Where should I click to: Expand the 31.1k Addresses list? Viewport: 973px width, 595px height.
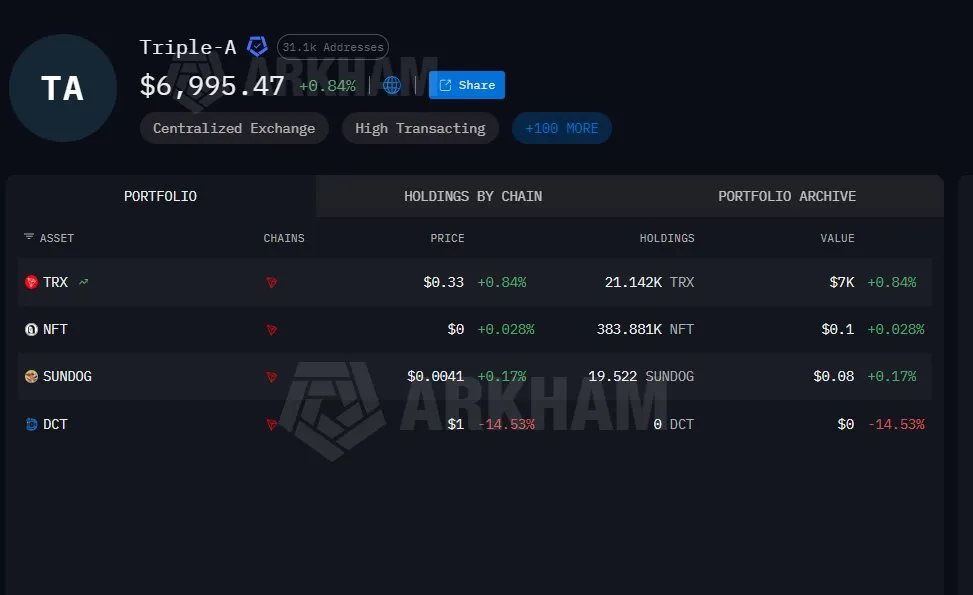pyautogui.click(x=333, y=47)
